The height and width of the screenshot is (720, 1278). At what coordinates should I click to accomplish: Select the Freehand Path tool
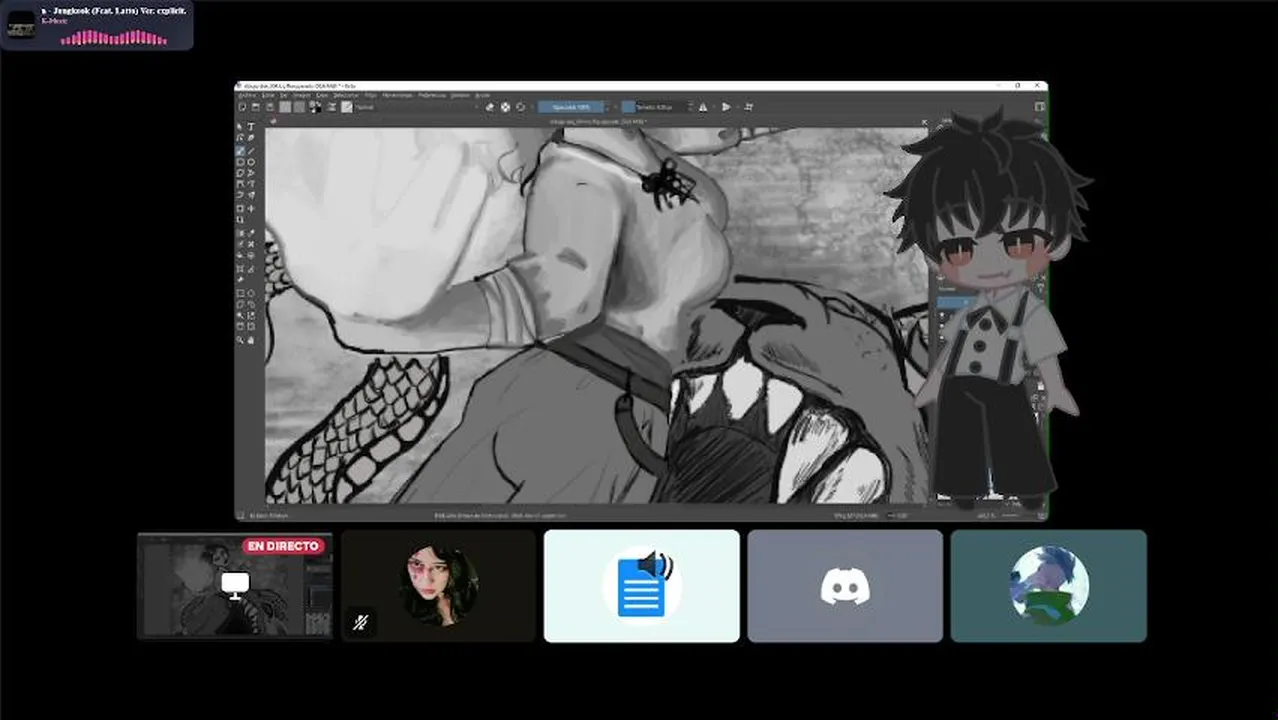[x=251, y=184]
